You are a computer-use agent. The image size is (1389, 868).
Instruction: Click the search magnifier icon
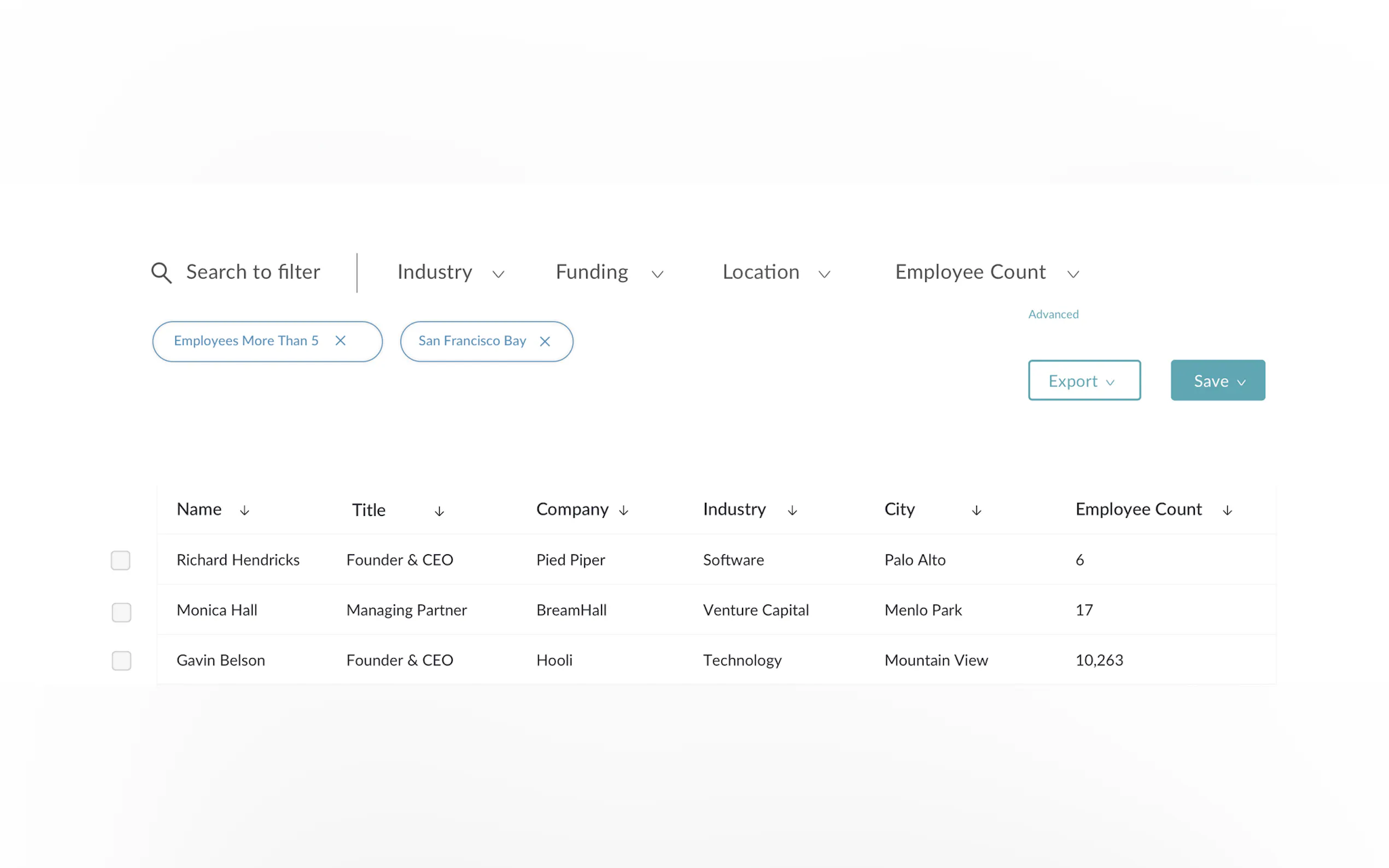click(161, 273)
